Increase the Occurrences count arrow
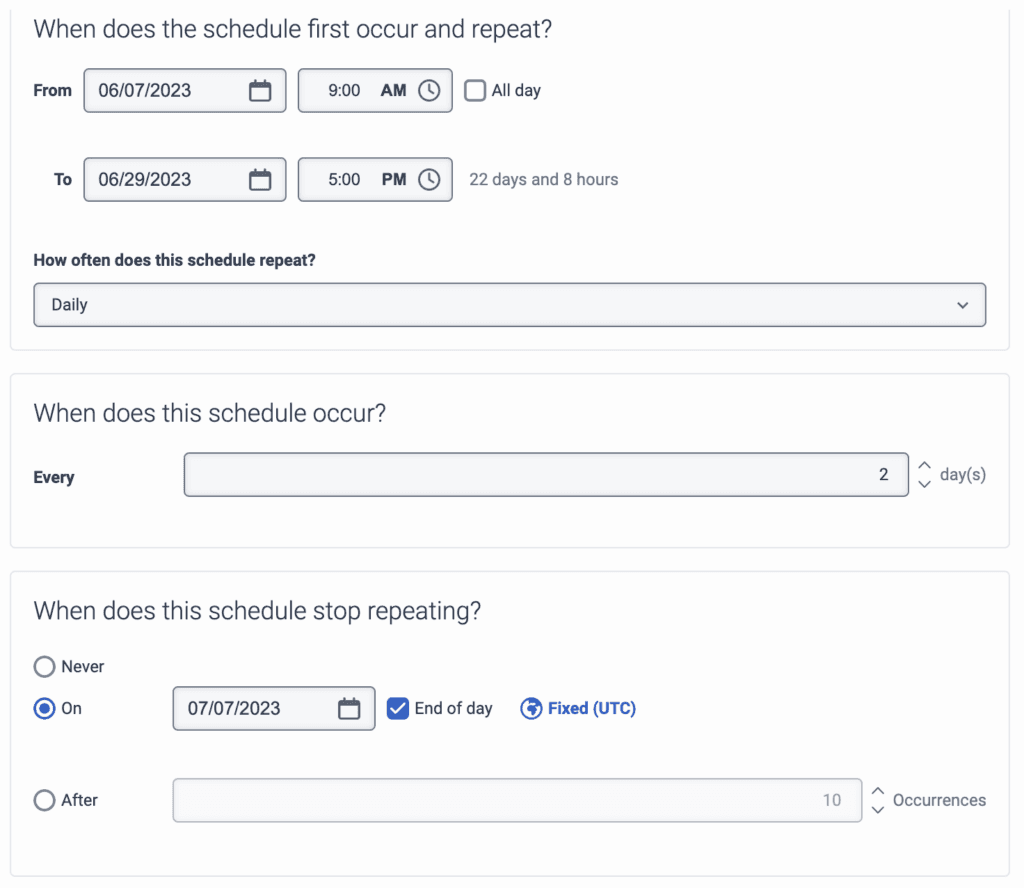The image size is (1024, 888). [x=878, y=791]
